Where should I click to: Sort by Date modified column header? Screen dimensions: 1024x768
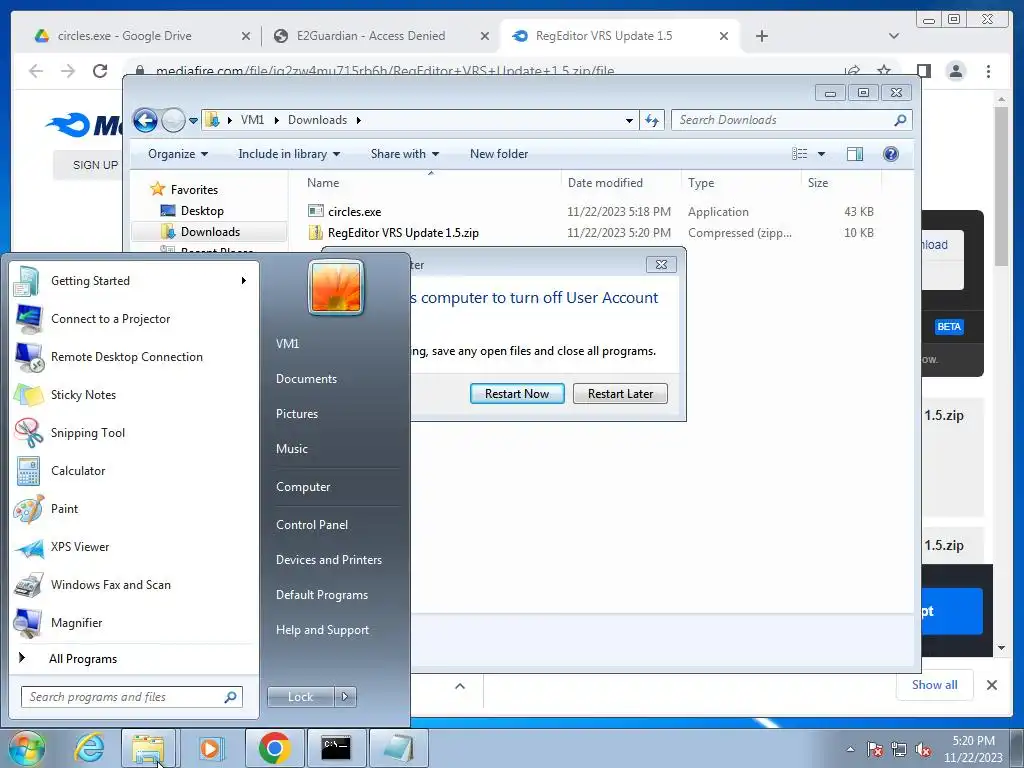click(x=605, y=183)
